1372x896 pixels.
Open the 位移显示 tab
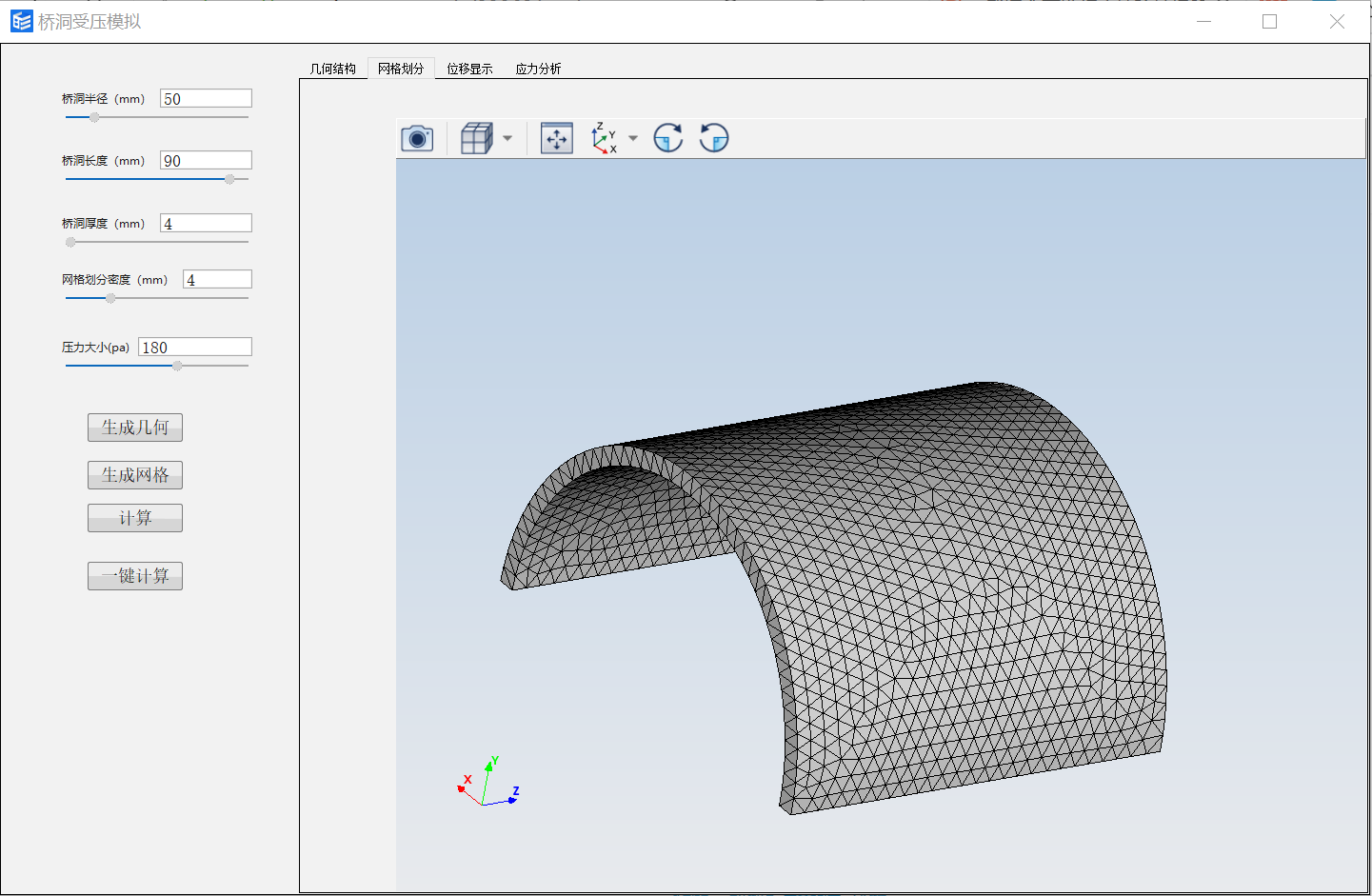coord(469,69)
